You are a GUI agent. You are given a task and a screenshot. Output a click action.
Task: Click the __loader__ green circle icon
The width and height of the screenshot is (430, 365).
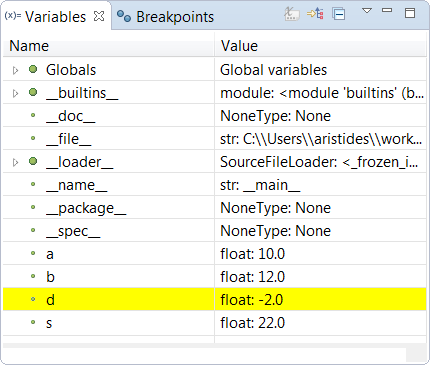[x=33, y=161]
